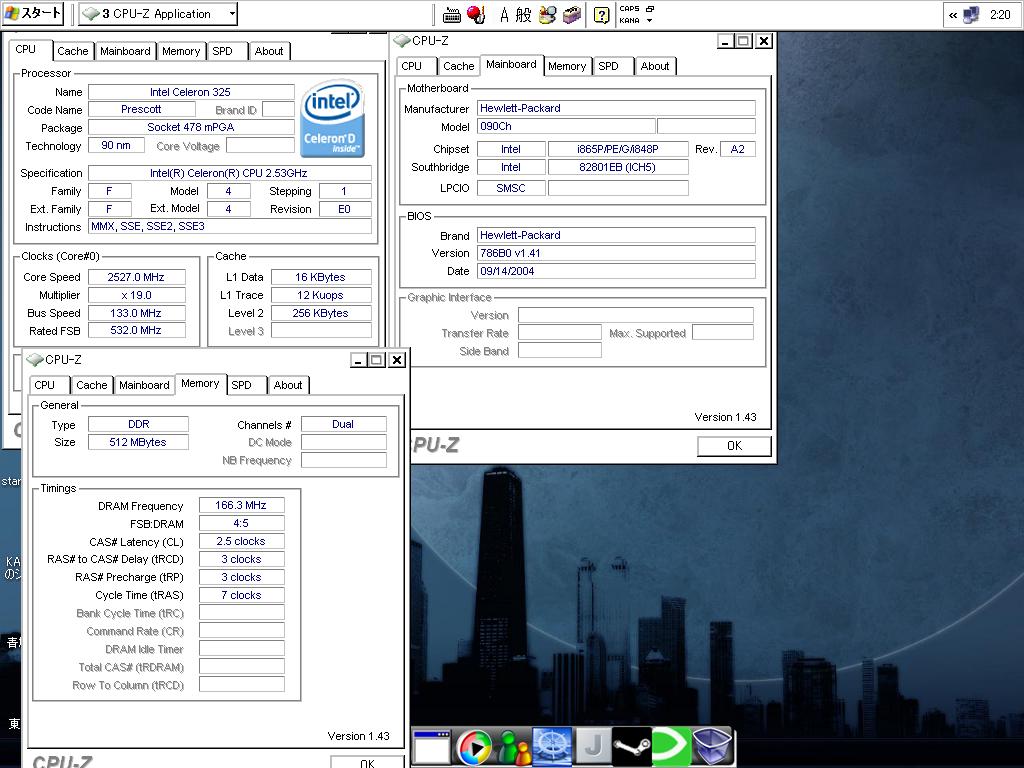Click the Mainboard window CPU-Z title icon

402,41
